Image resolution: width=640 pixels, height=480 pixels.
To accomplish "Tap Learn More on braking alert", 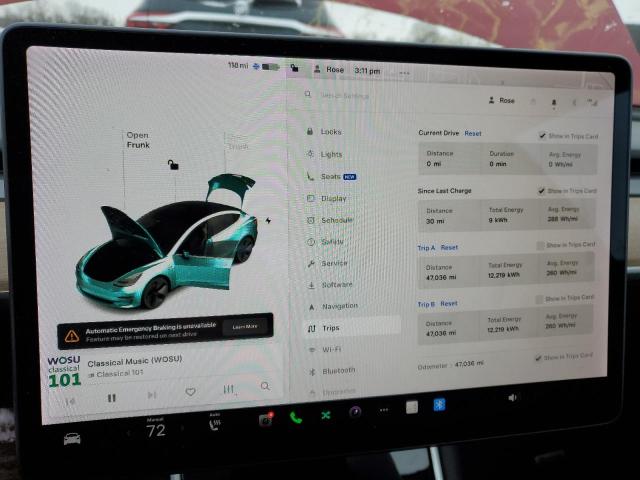I will tap(245, 327).
